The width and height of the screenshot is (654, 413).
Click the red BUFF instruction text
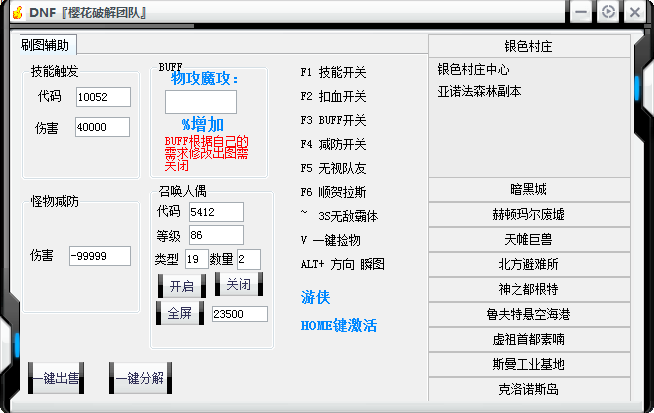coord(206,154)
